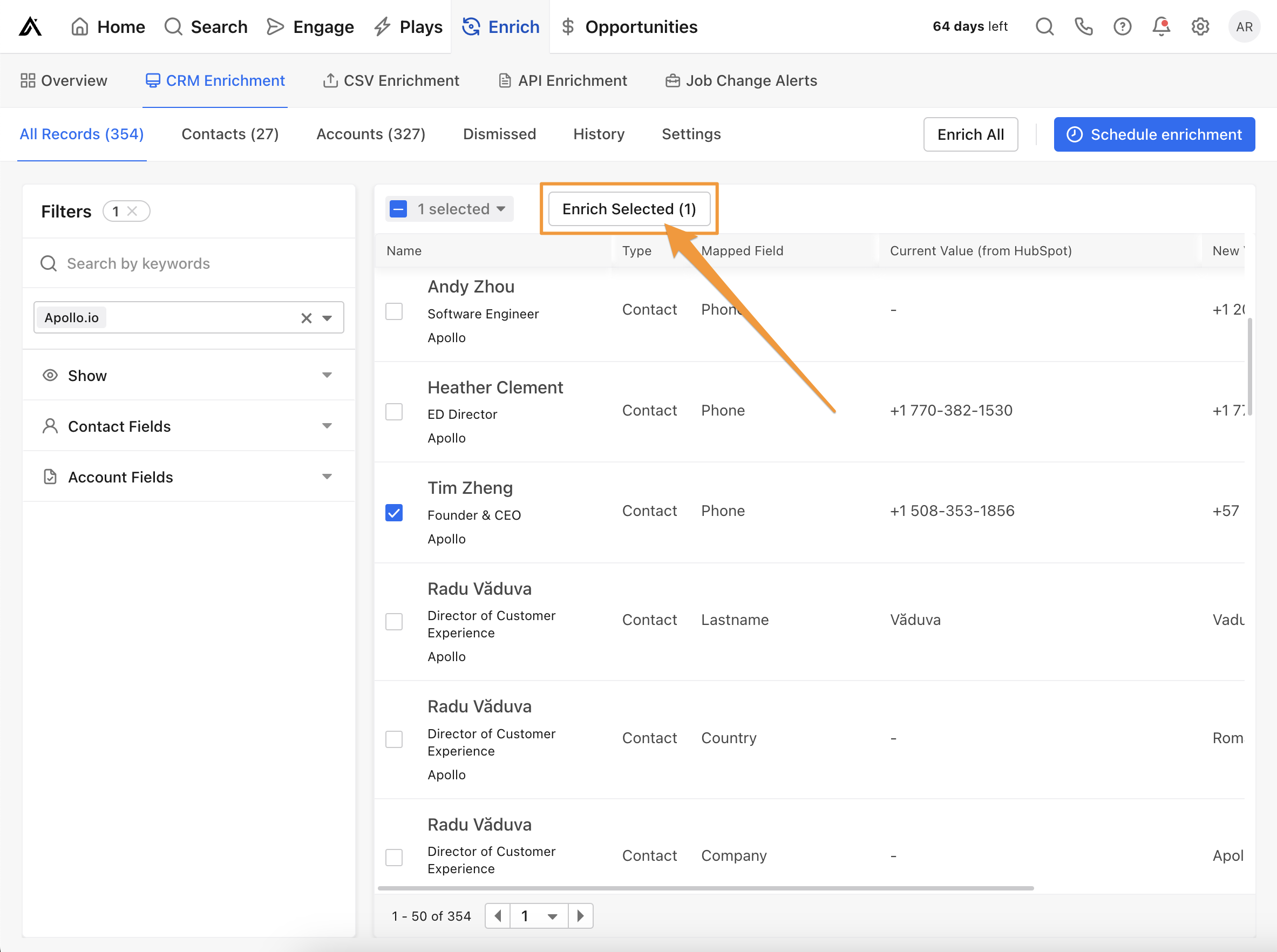The width and height of the screenshot is (1277, 952).
Task: Uncheck the Tim Zheng row checkbox
Action: (394, 512)
